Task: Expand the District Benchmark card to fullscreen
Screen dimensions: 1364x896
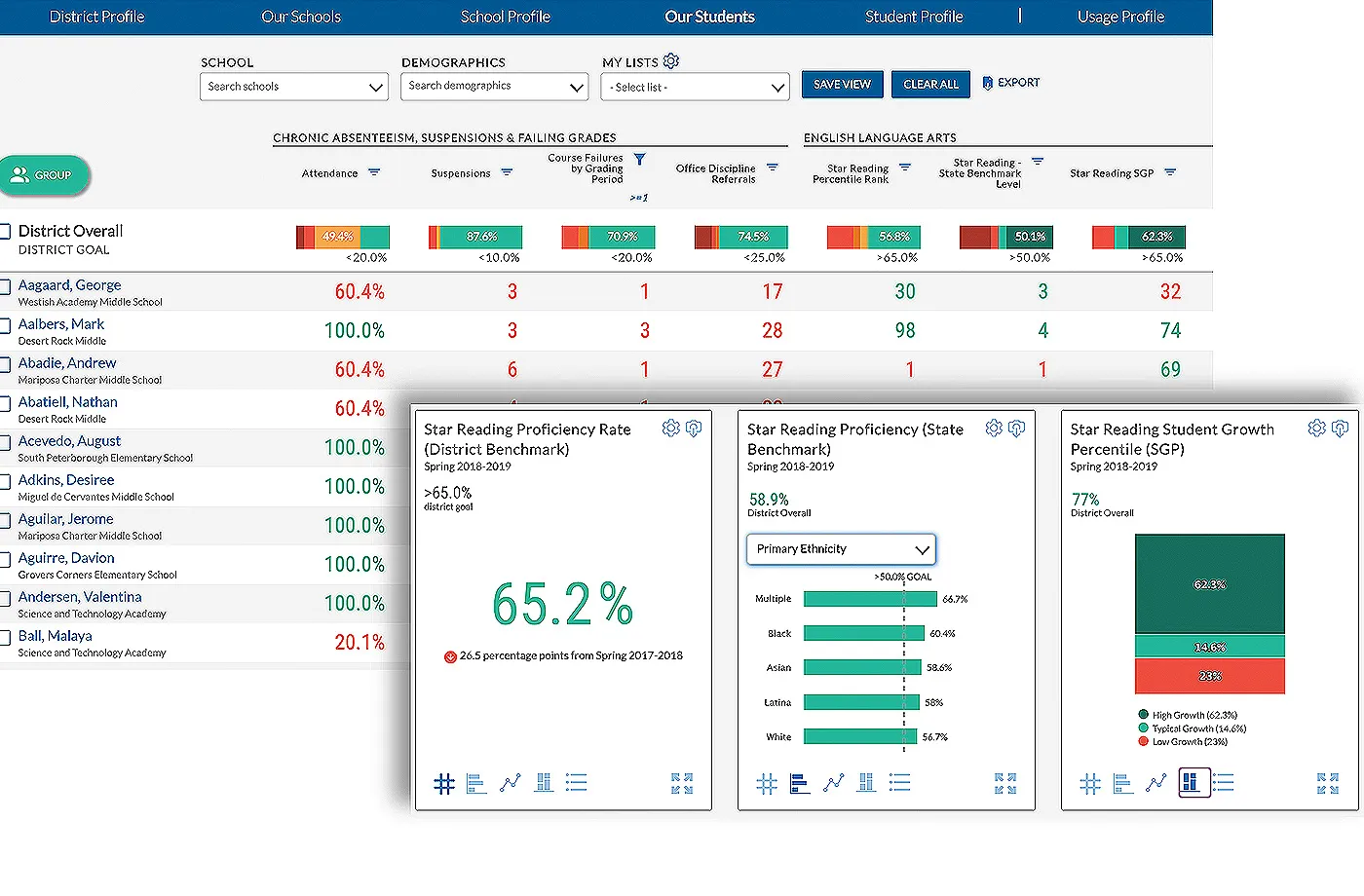Action: point(681,782)
